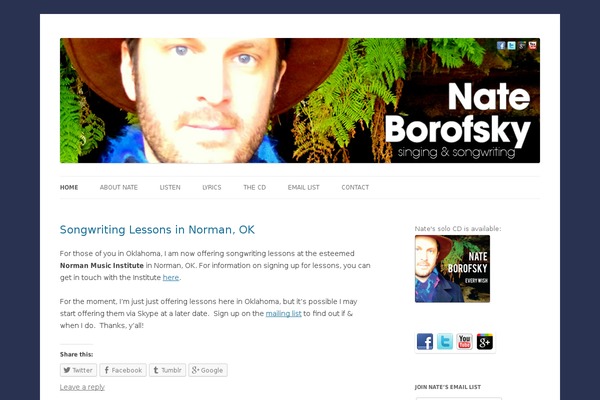The width and height of the screenshot is (600, 400).
Task: Share this post via Tumblr button
Action: 167,370
